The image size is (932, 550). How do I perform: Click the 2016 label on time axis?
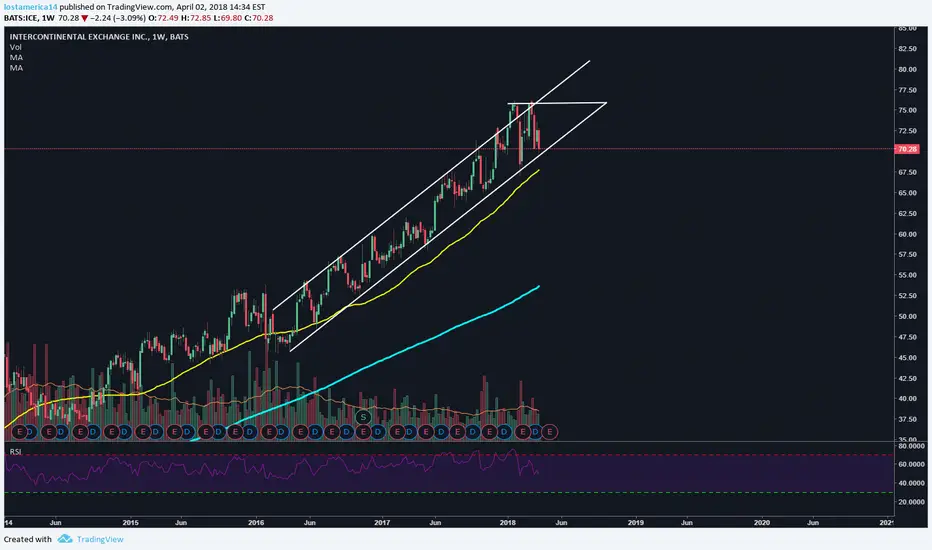(x=256, y=523)
